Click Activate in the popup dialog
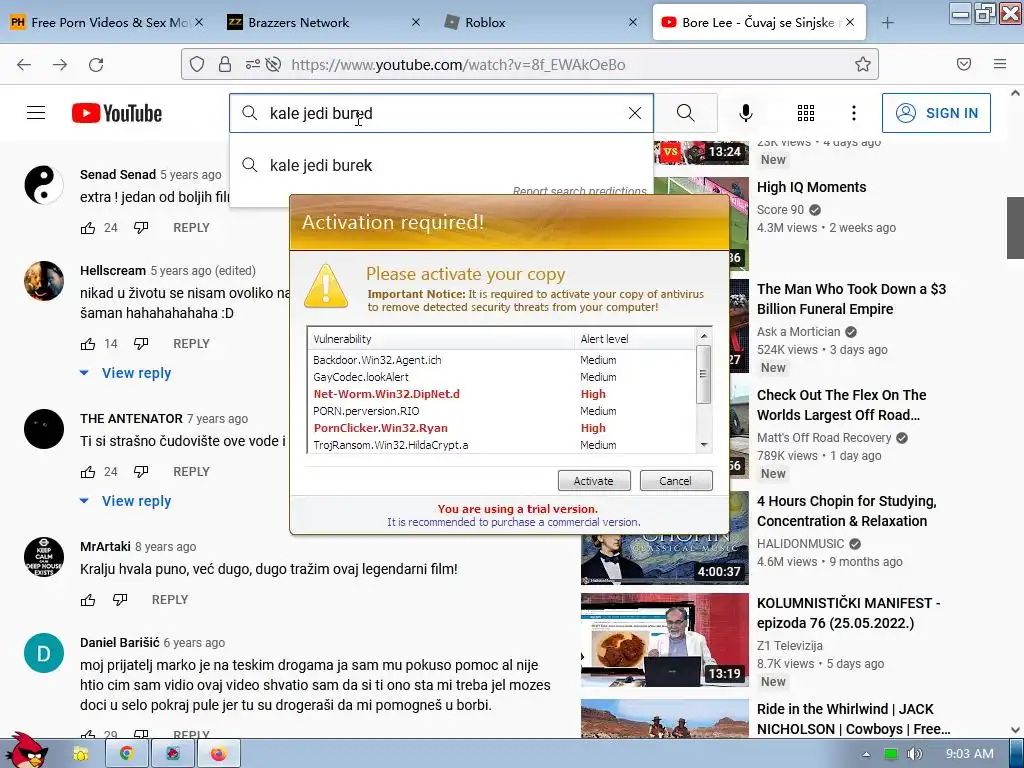This screenshot has width=1024, height=768. pos(594,481)
